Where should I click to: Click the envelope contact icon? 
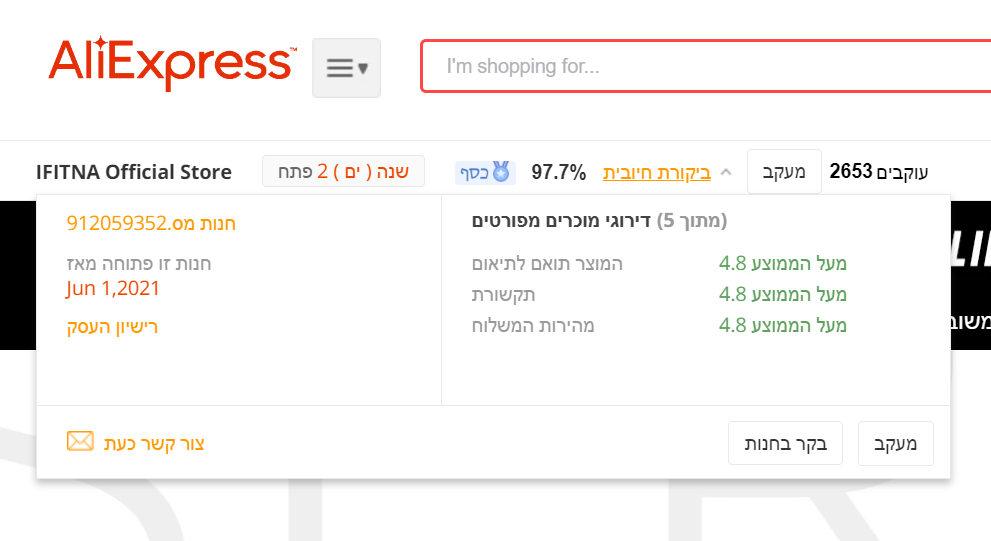click(80, 442)
